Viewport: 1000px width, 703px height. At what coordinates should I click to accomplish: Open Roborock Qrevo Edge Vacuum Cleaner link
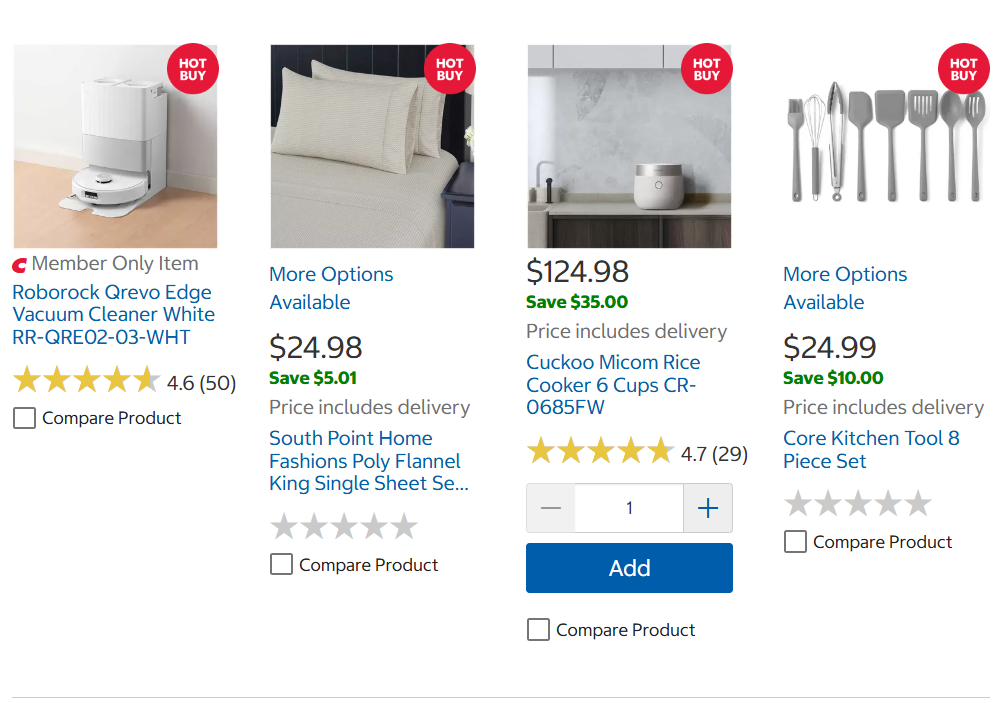click(x=114, y=314)
